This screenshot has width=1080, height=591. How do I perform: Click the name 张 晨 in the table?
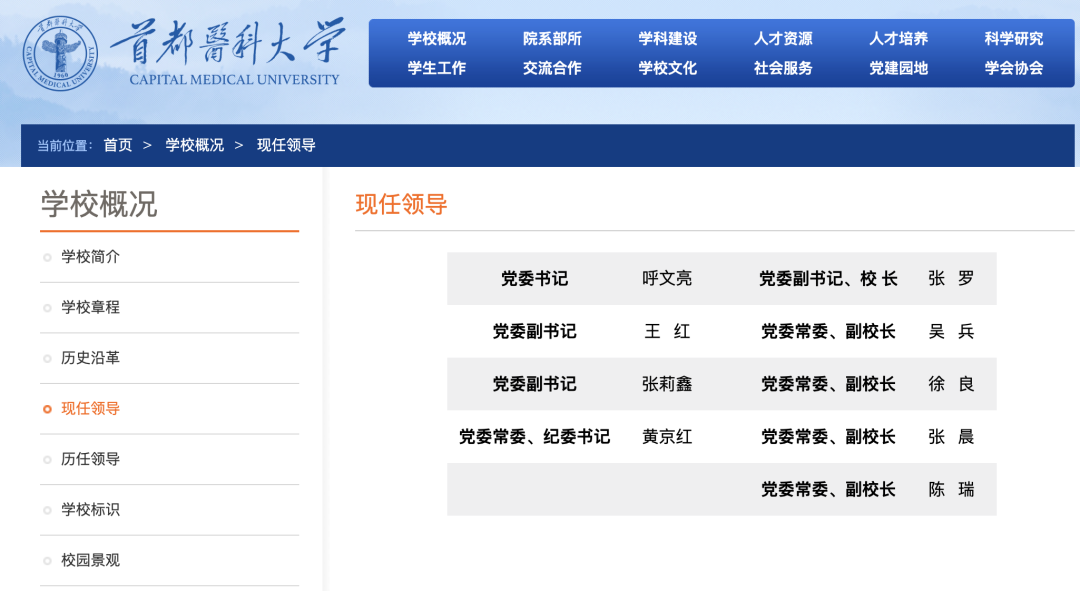951,437
